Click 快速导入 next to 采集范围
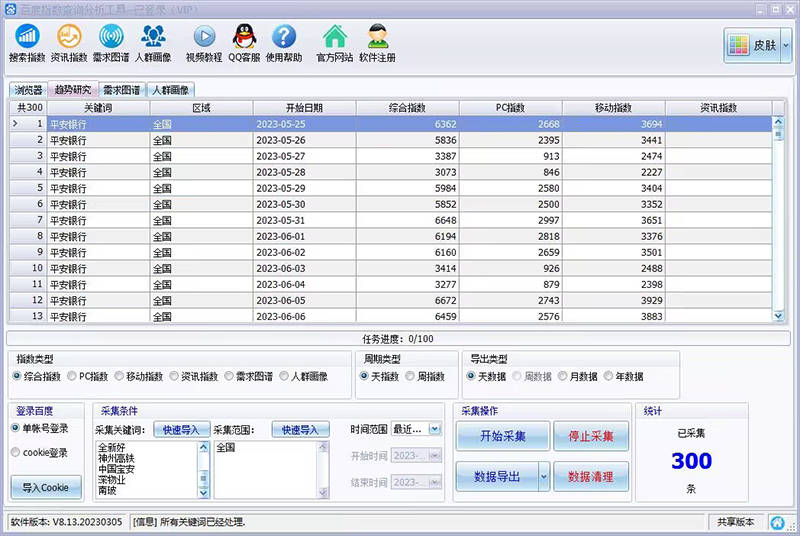 pos(300,430)
